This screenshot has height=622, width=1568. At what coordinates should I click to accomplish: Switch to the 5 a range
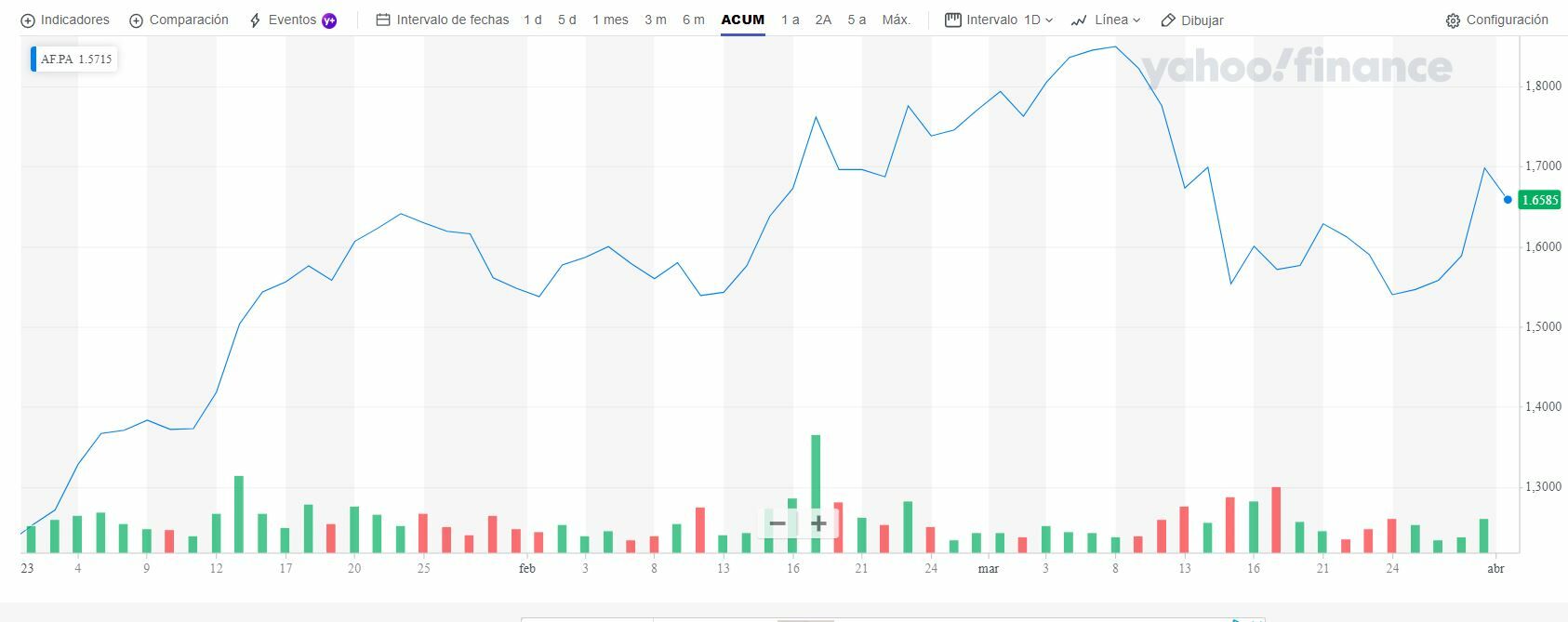click(x=856, y=20)
